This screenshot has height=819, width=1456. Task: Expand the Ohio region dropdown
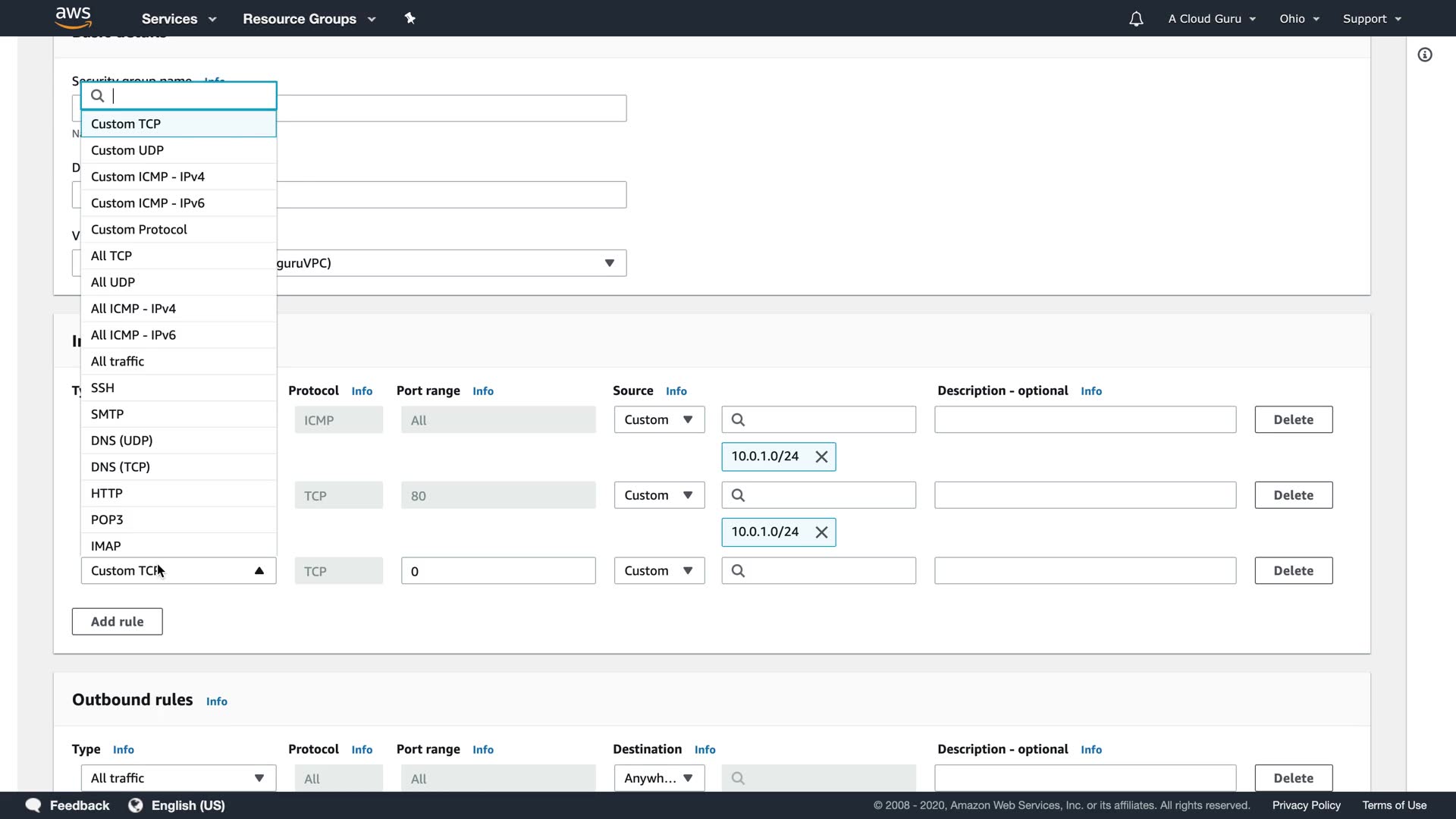point(1299,19)
